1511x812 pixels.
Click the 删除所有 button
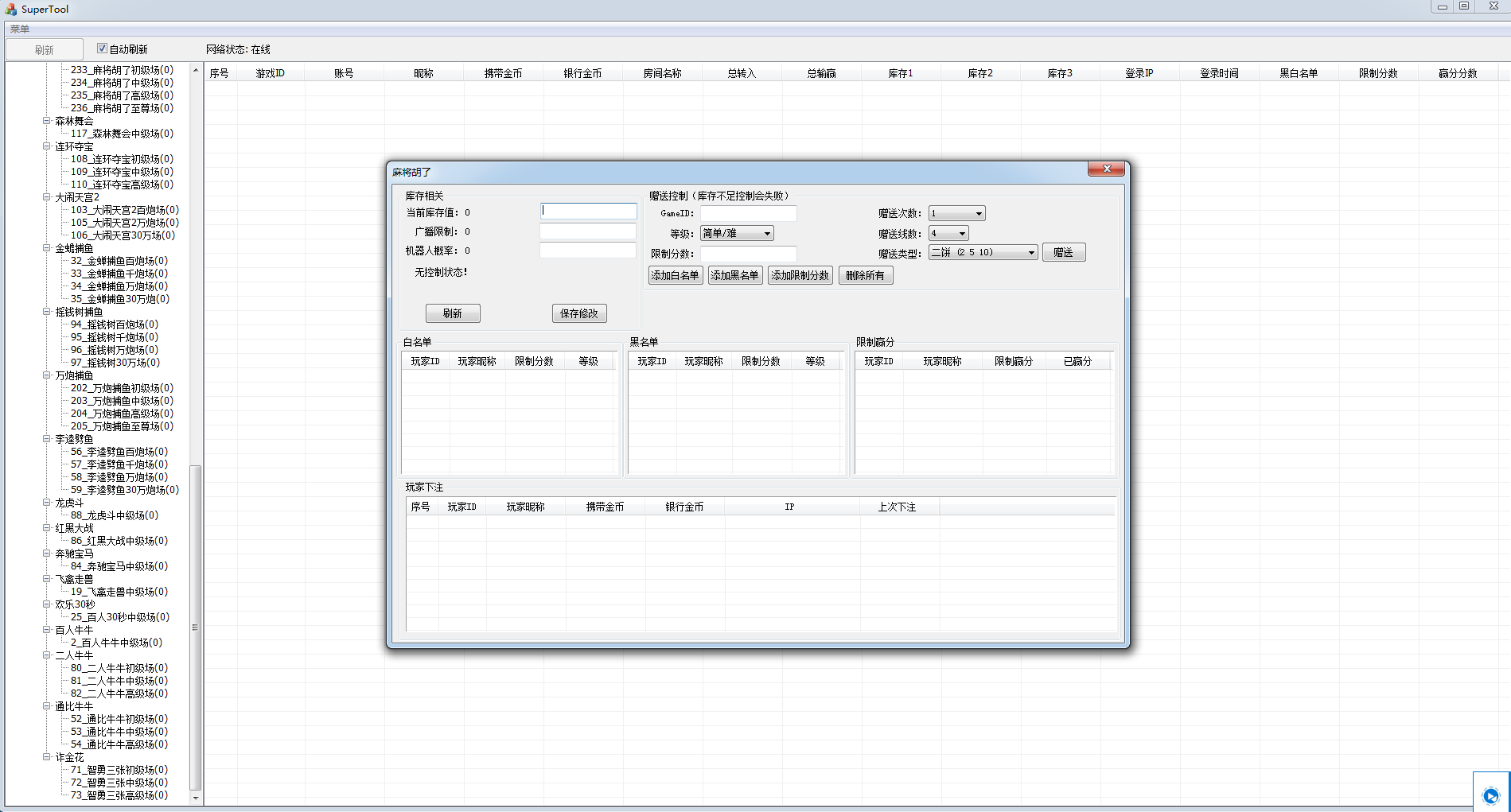pos(865,275)
